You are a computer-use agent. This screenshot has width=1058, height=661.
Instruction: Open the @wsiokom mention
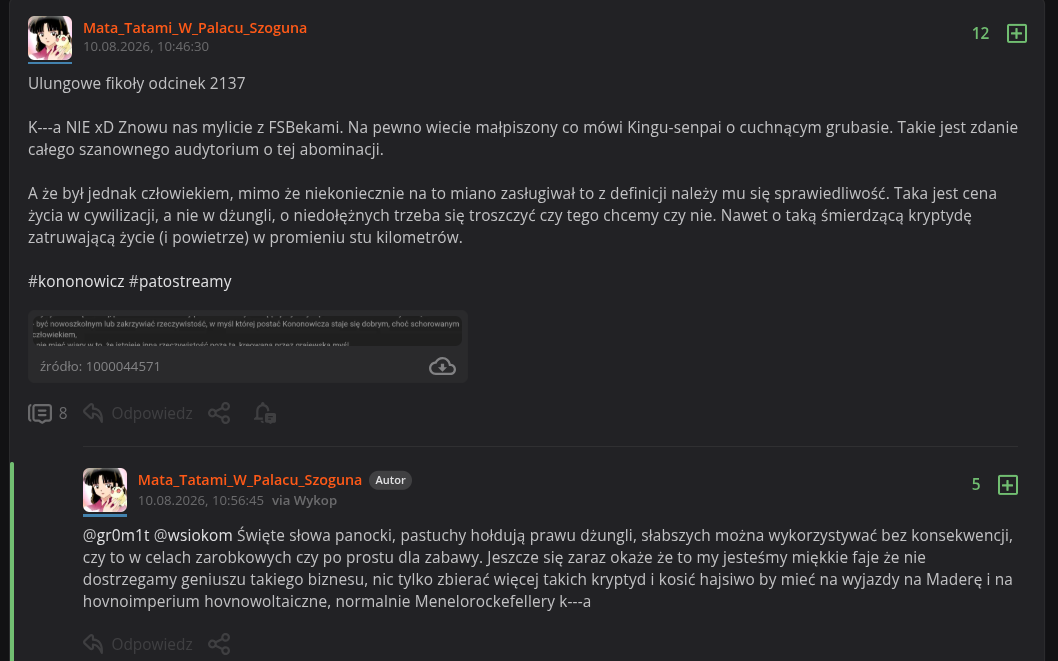click(x=193, y=536)
